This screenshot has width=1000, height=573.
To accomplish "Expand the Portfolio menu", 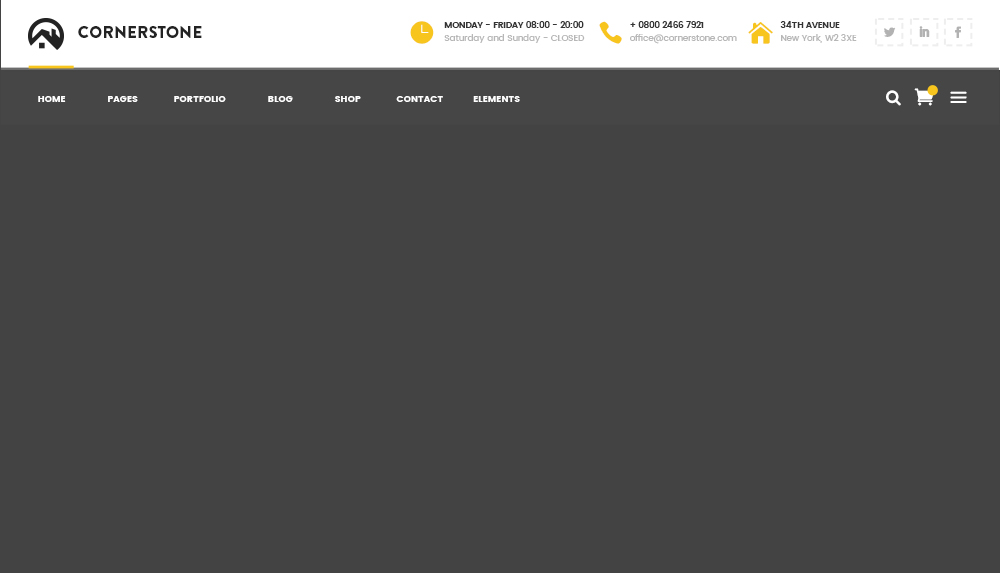I will click(199, 99).
